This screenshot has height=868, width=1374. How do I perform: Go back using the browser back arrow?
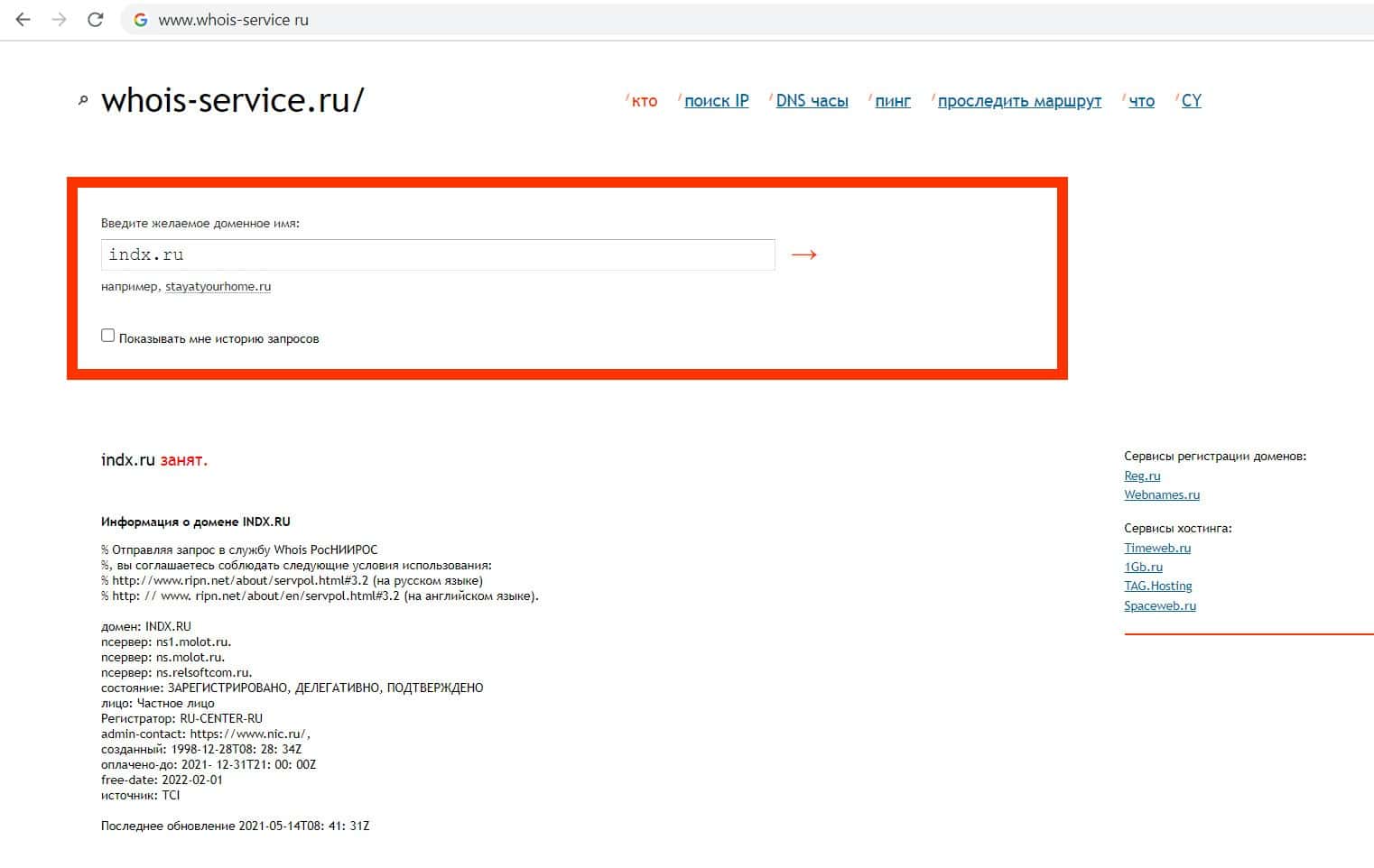coord(23,20)
